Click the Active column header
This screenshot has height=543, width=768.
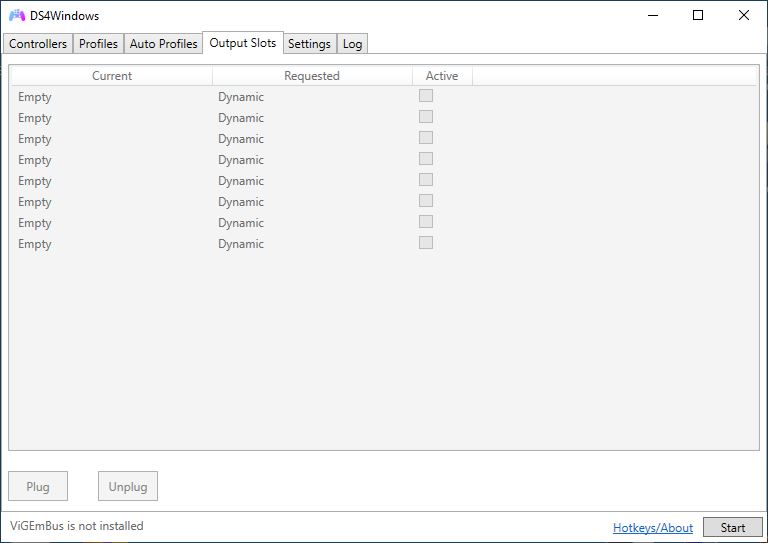[x=442, y=76]
